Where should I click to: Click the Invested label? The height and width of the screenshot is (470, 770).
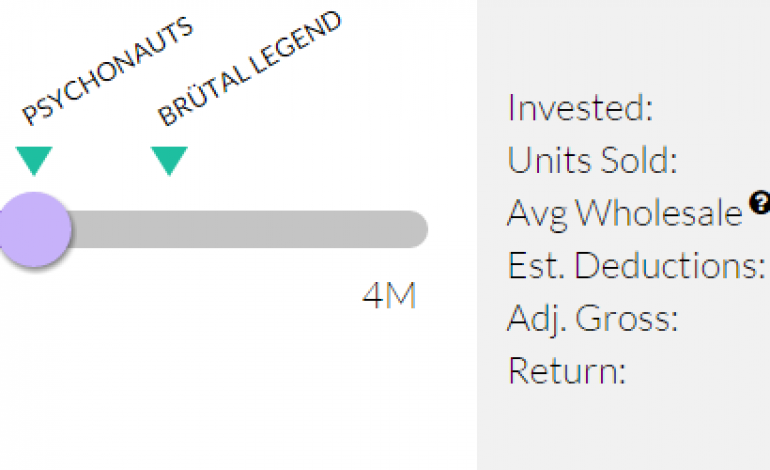(580, 107)
